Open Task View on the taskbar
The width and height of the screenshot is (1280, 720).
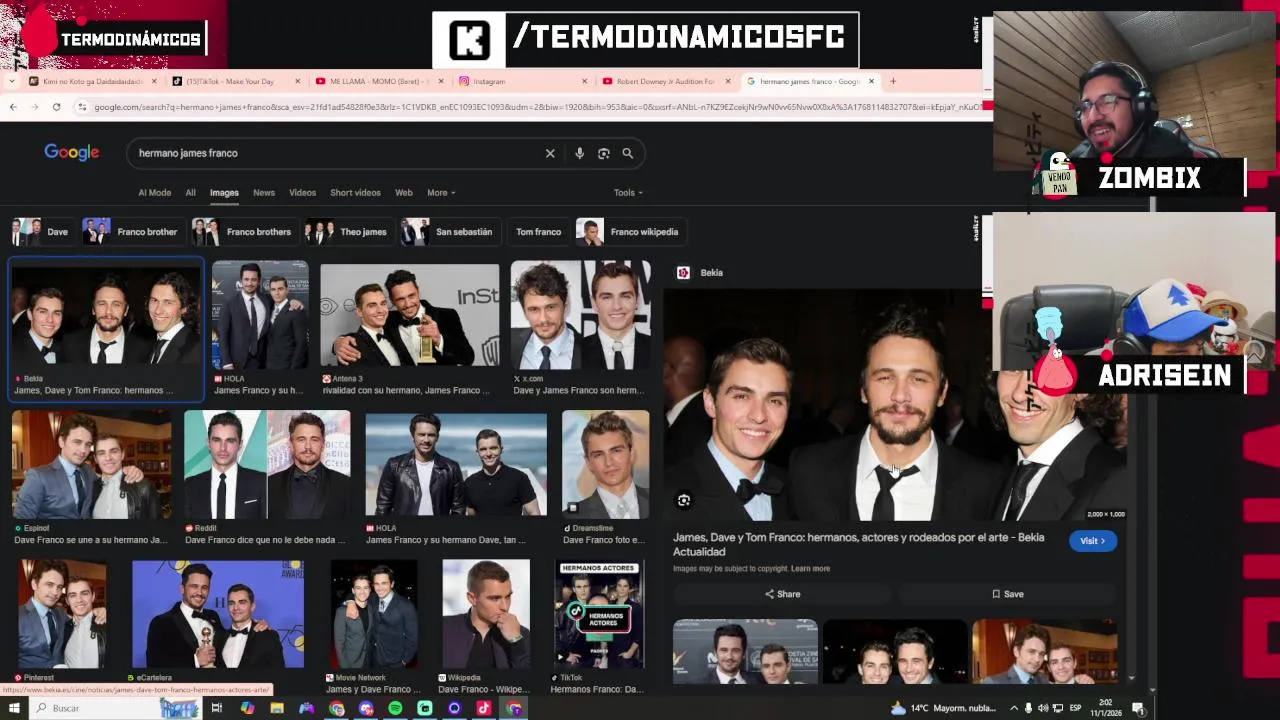(216, 708)
